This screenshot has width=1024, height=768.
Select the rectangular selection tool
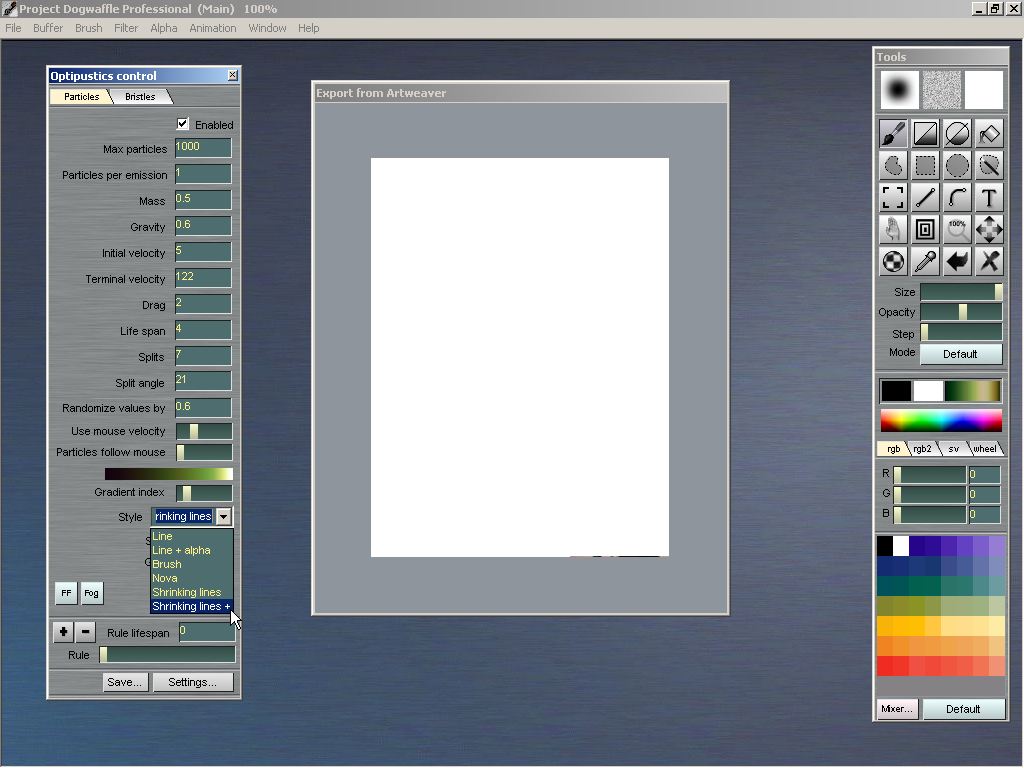point(925,165)
